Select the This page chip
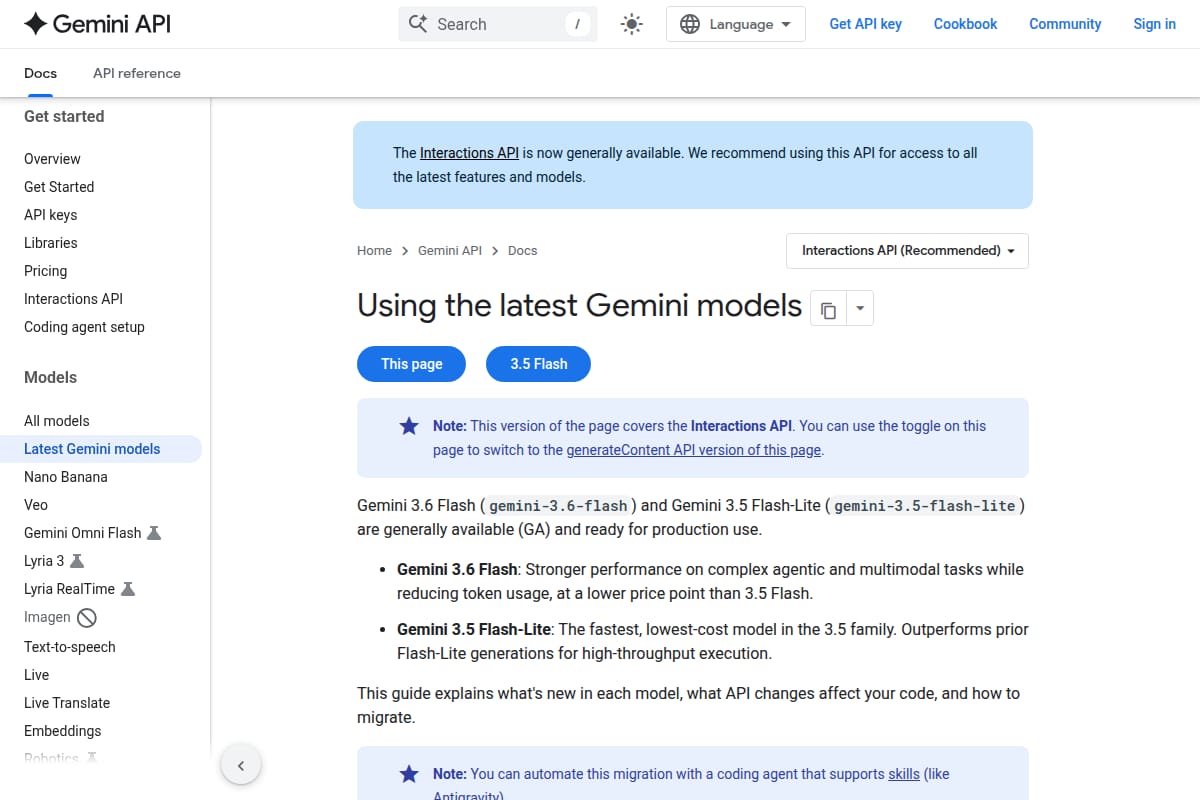This screenshot has height=800, width=1200. pos(412,364)
